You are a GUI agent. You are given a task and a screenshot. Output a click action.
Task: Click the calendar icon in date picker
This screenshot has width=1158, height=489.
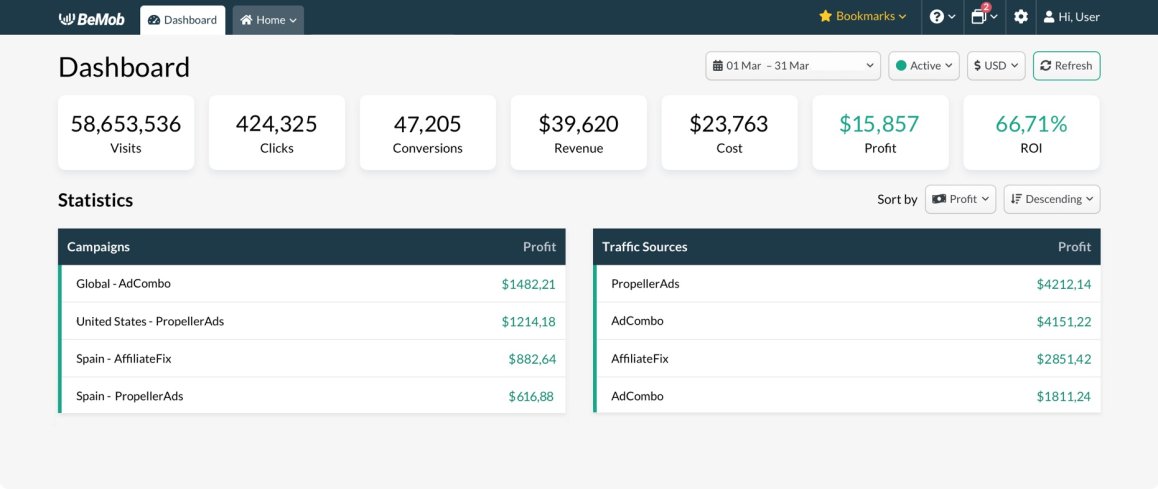click(718, 66)
